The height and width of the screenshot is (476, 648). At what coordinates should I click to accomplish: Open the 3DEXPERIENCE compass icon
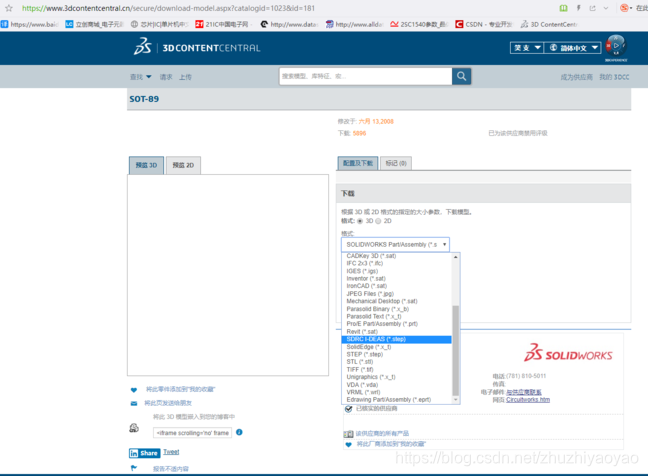pos(616,46)
